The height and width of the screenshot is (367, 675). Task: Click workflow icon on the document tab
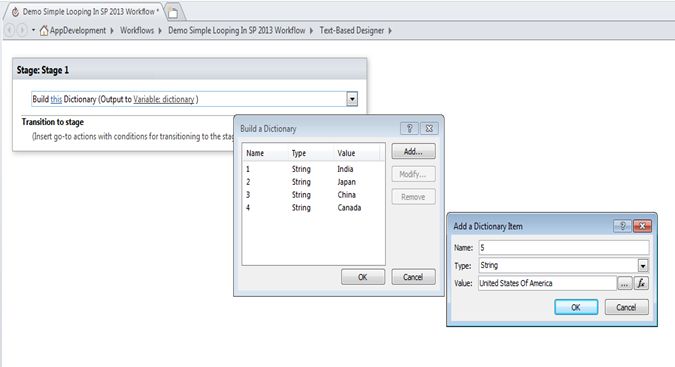click(15, 12)
